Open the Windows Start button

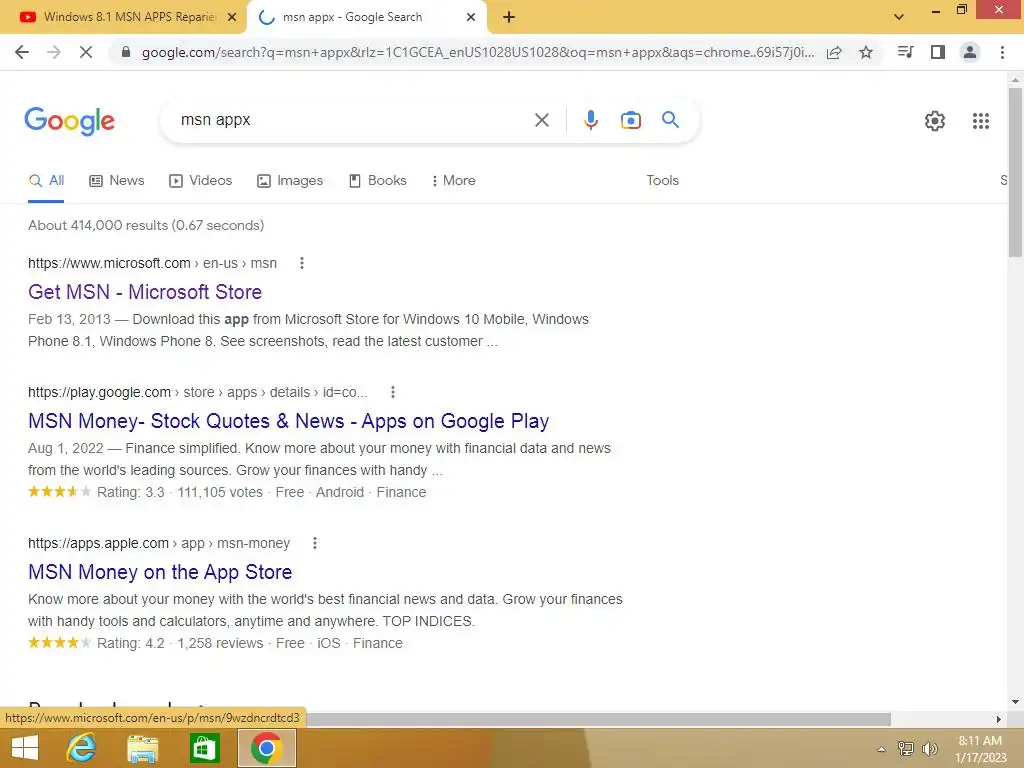click(x=25, y=748)
